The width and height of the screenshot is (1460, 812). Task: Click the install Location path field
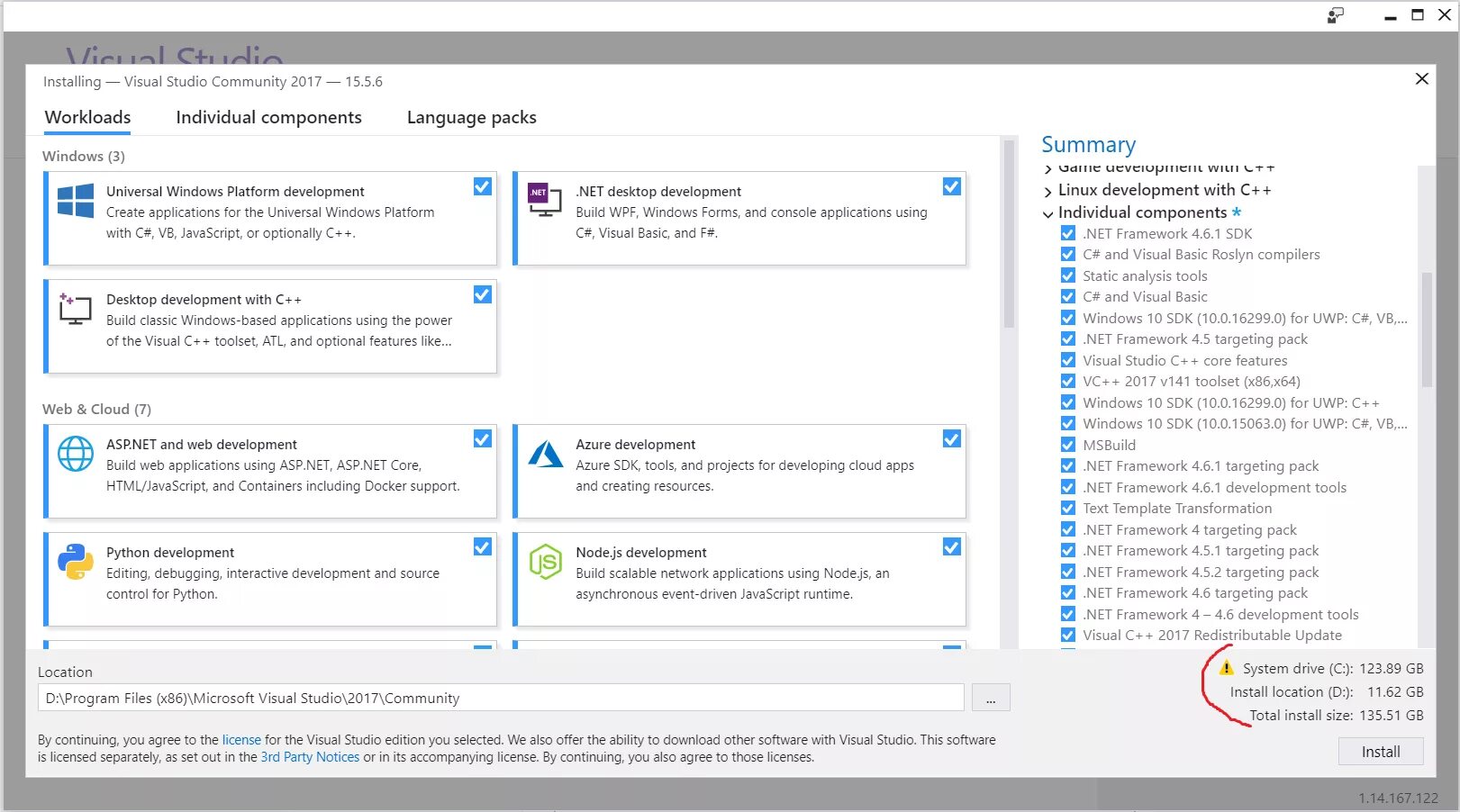pyautogui.click(x=501, y=698)
